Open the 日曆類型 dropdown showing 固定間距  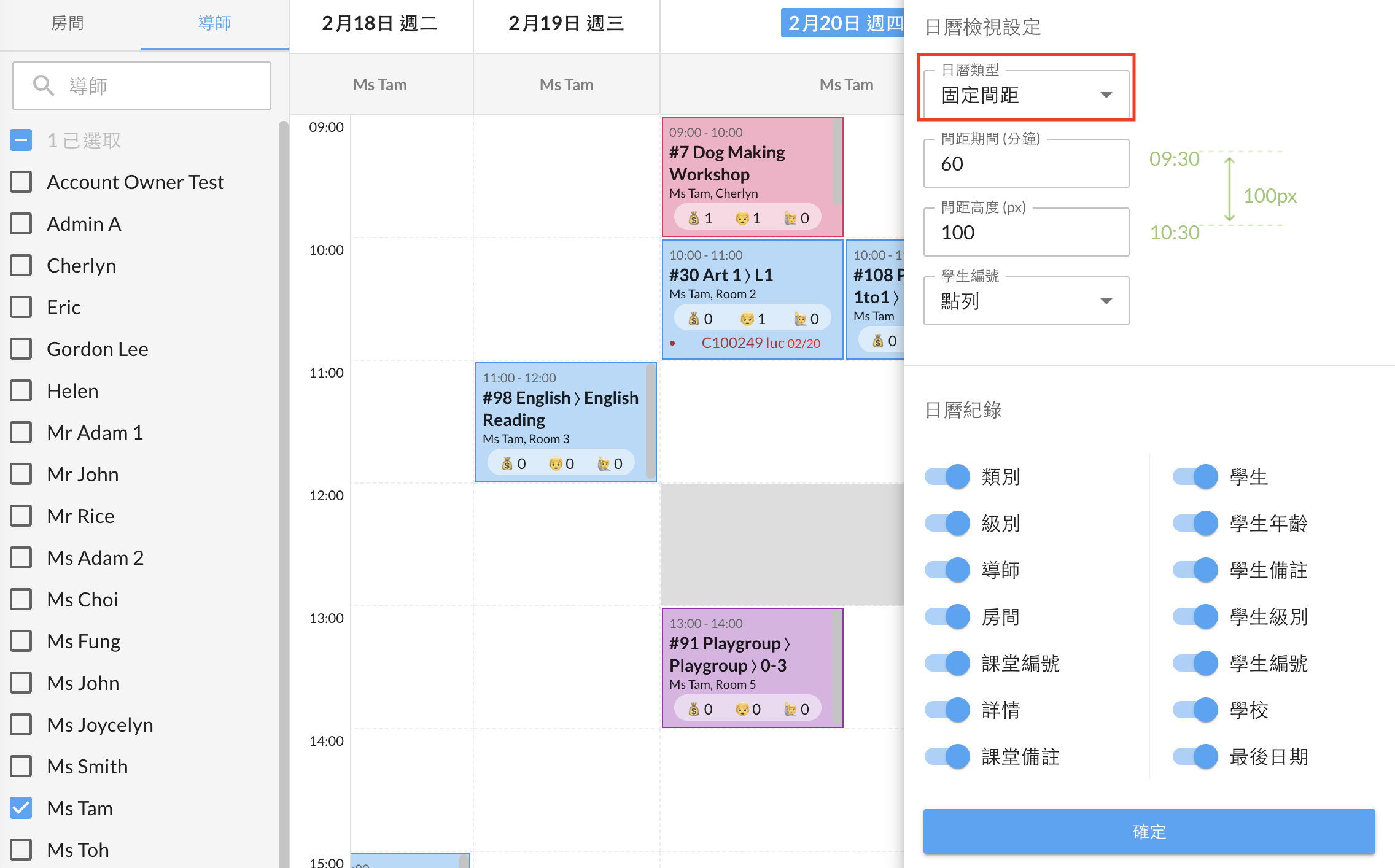[1025, 95]
